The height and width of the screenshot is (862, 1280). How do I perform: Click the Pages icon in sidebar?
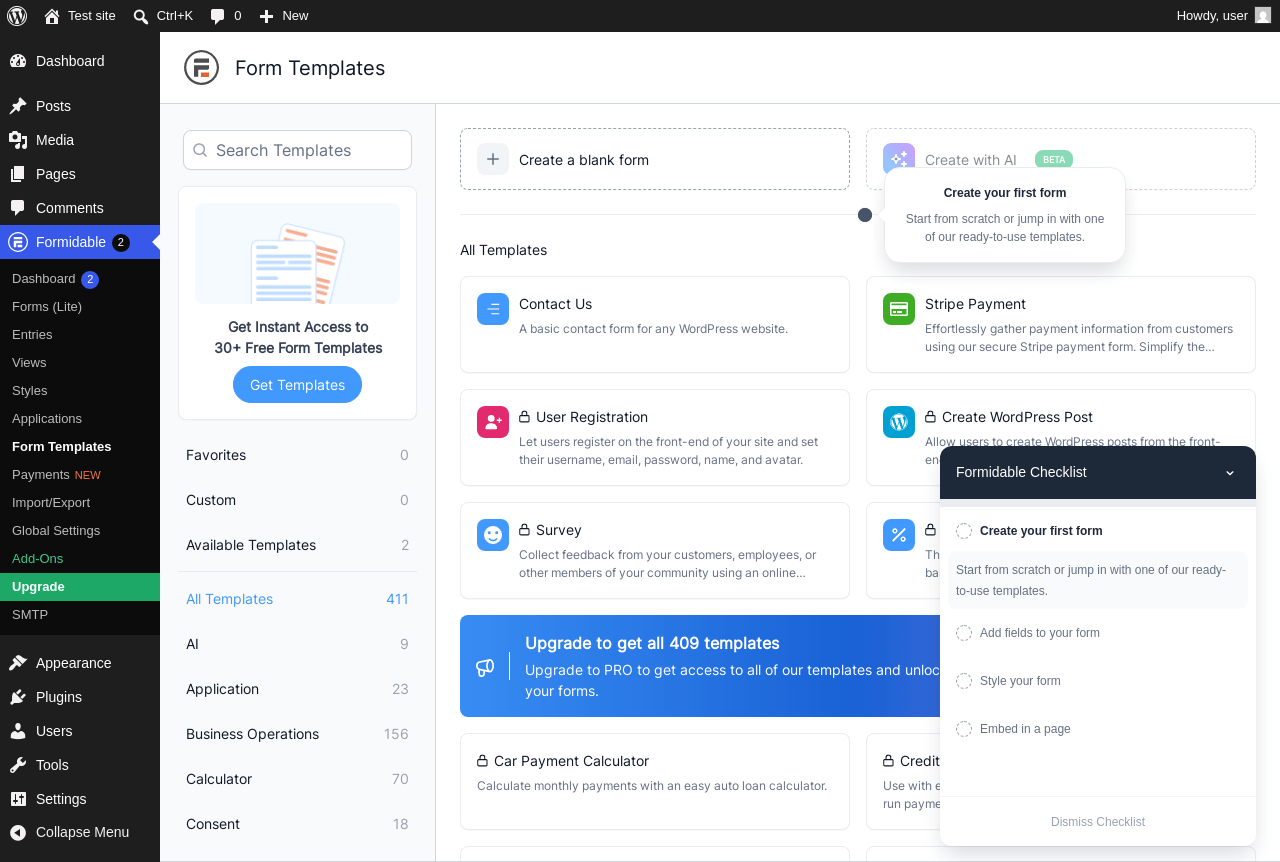18,174
